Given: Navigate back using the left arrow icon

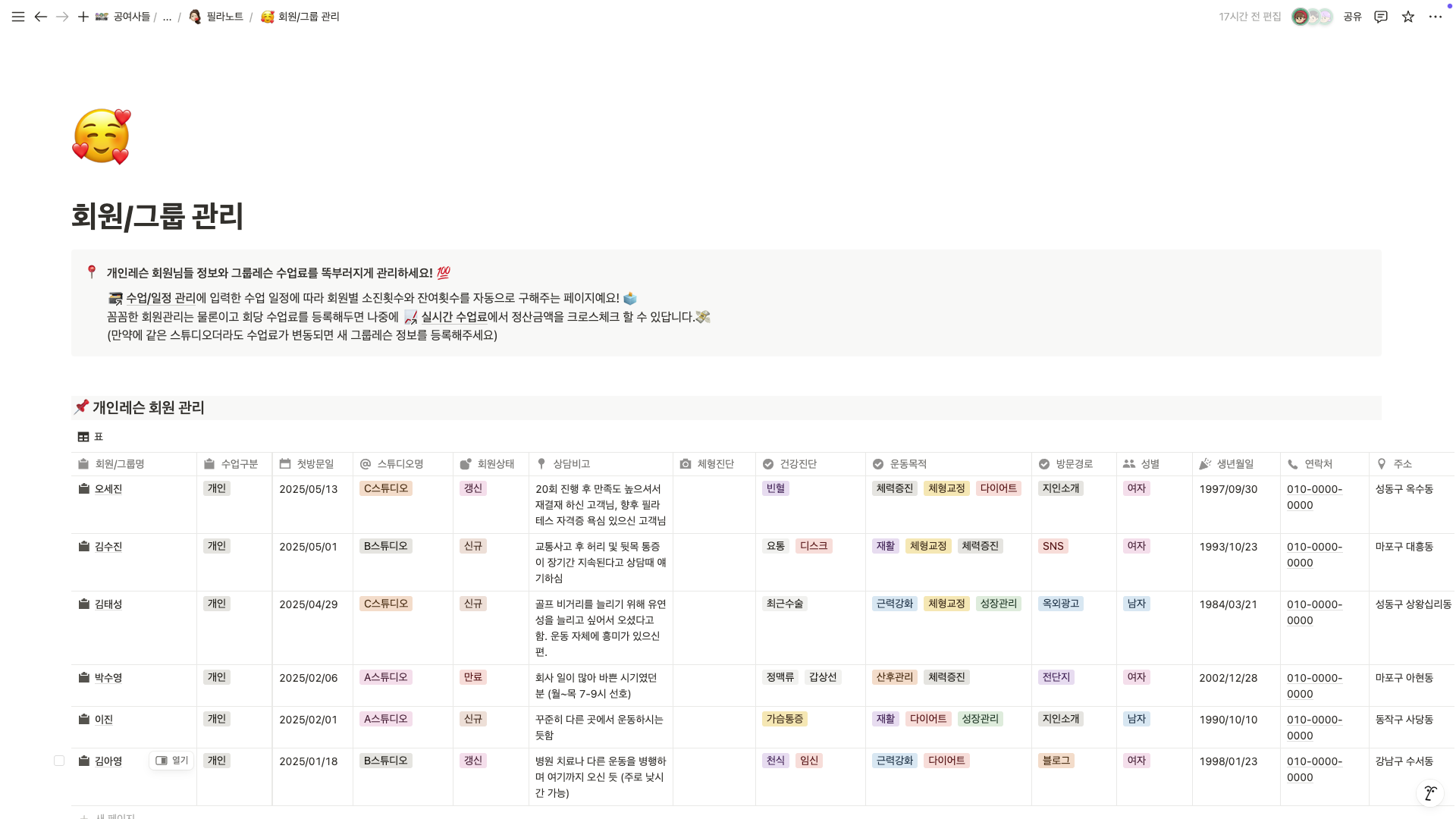Looking at the screenshot, I should 41,17.
